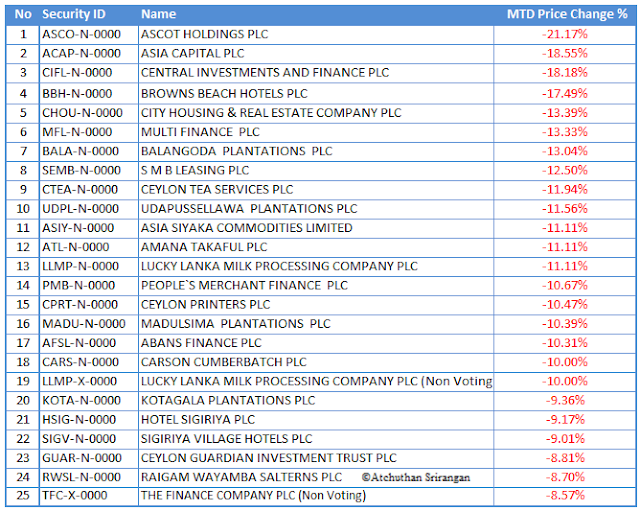Click the -10.39% value
Image resolution: width=640 pixels, height=511 pixels.
(x=565, y=324)
